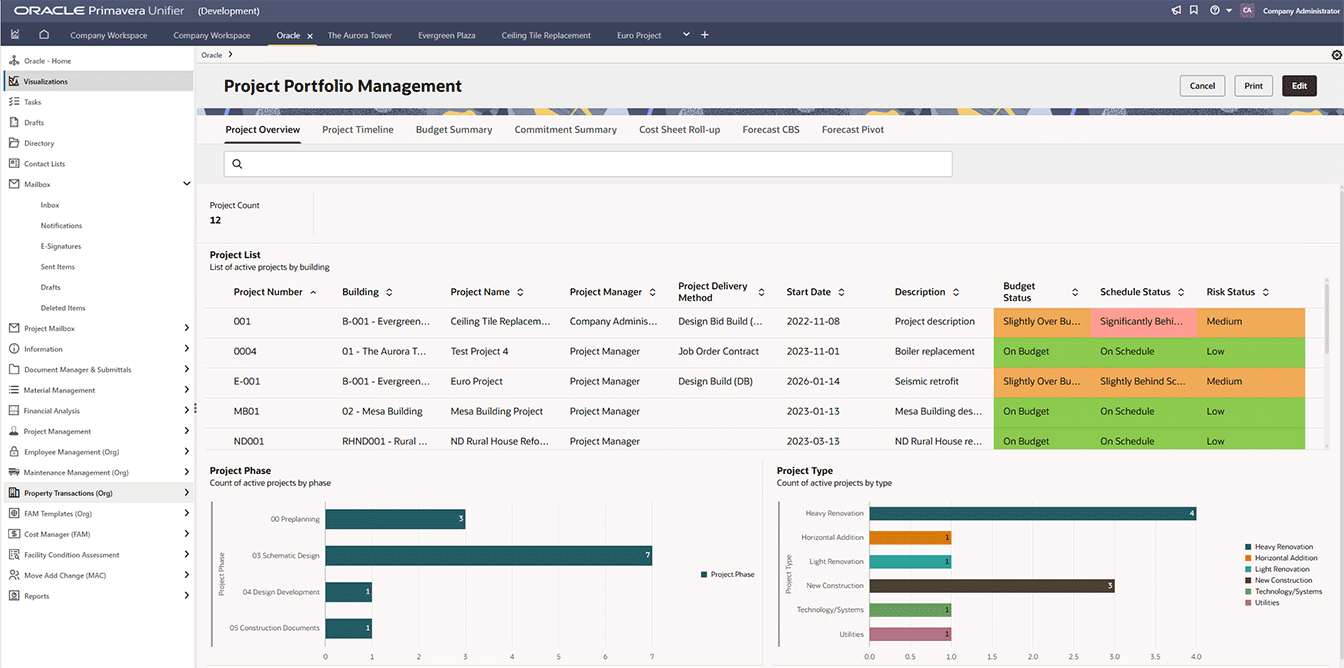Viewport: 1344px width, 668px height.
Task: Click the Print button
Action: click(1253, 86)
